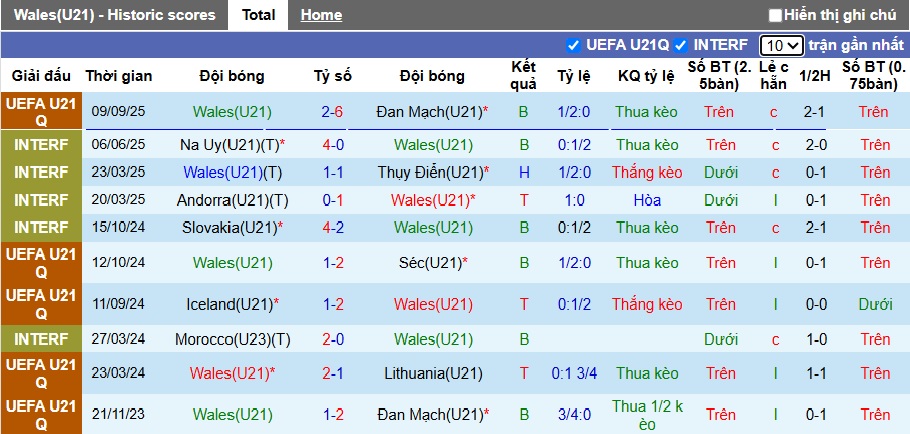Switch to the Total tab
Screen dimensions: 910x434
click(258, 15)
